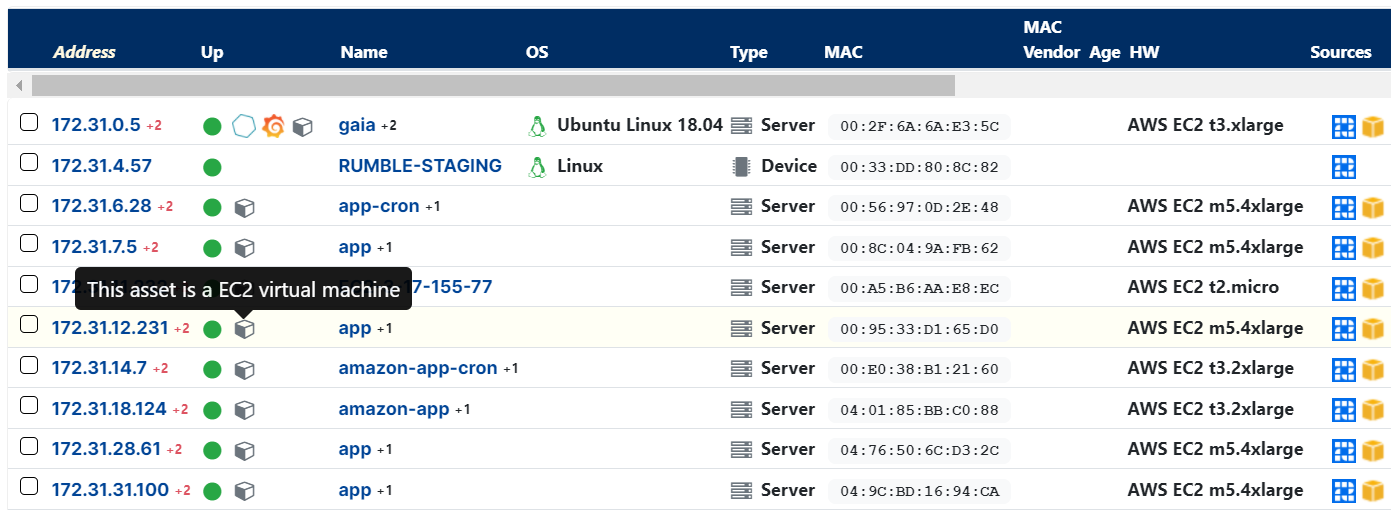
Task: Select the checkbox for 172.31.4.57
Action: 30,163
